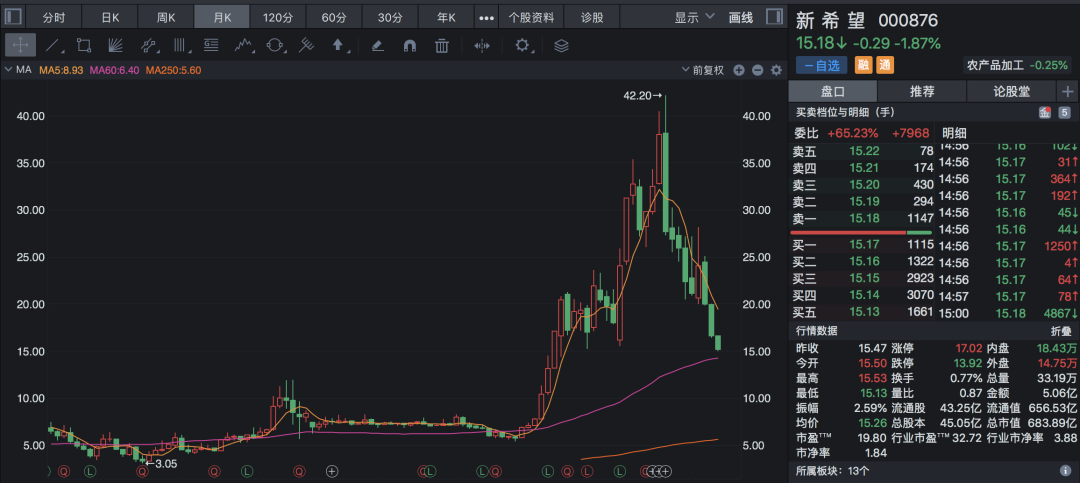Click the 卖一 15.18 order row
Image resolution: width=1080 pixels, height=483 pixels.
[x=861, y=218]
